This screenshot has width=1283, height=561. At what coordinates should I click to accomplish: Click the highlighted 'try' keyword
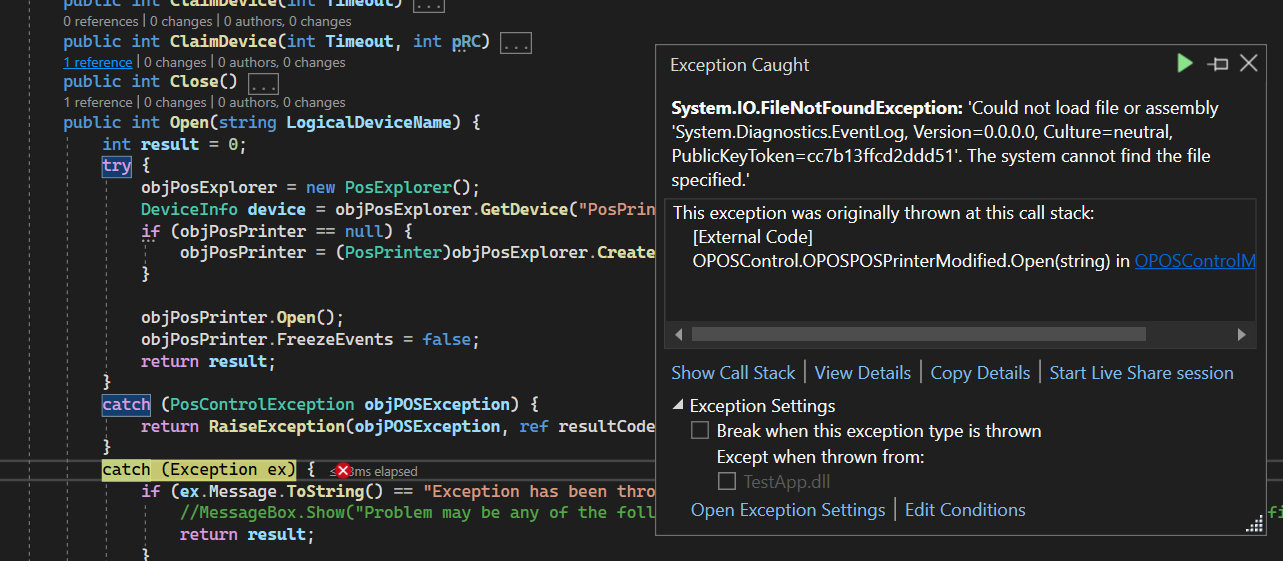[x=116, y=165]
